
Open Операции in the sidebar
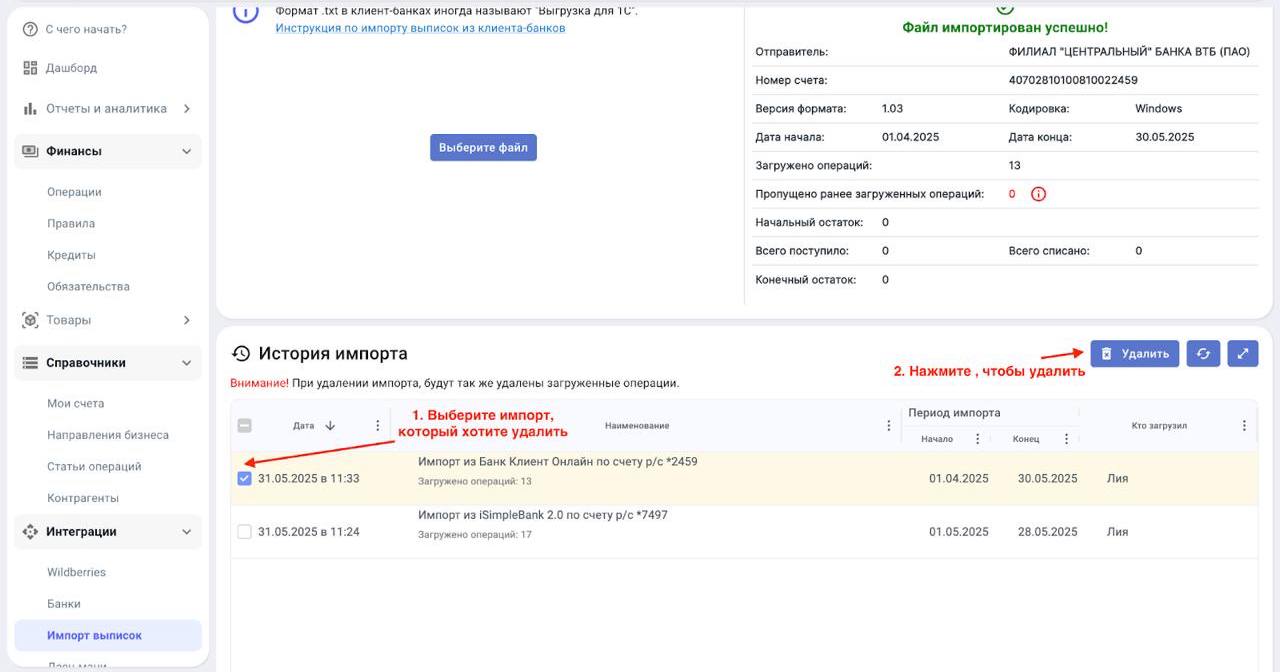[x=74, y=192]
